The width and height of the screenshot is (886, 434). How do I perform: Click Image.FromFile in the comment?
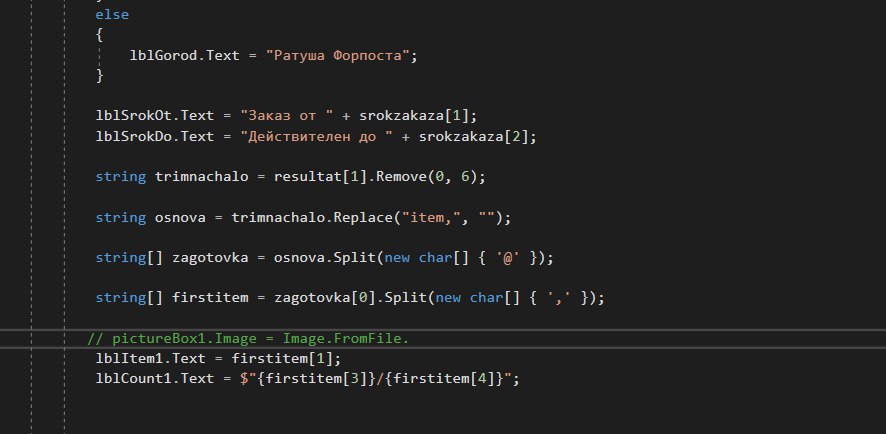point(342,338)
